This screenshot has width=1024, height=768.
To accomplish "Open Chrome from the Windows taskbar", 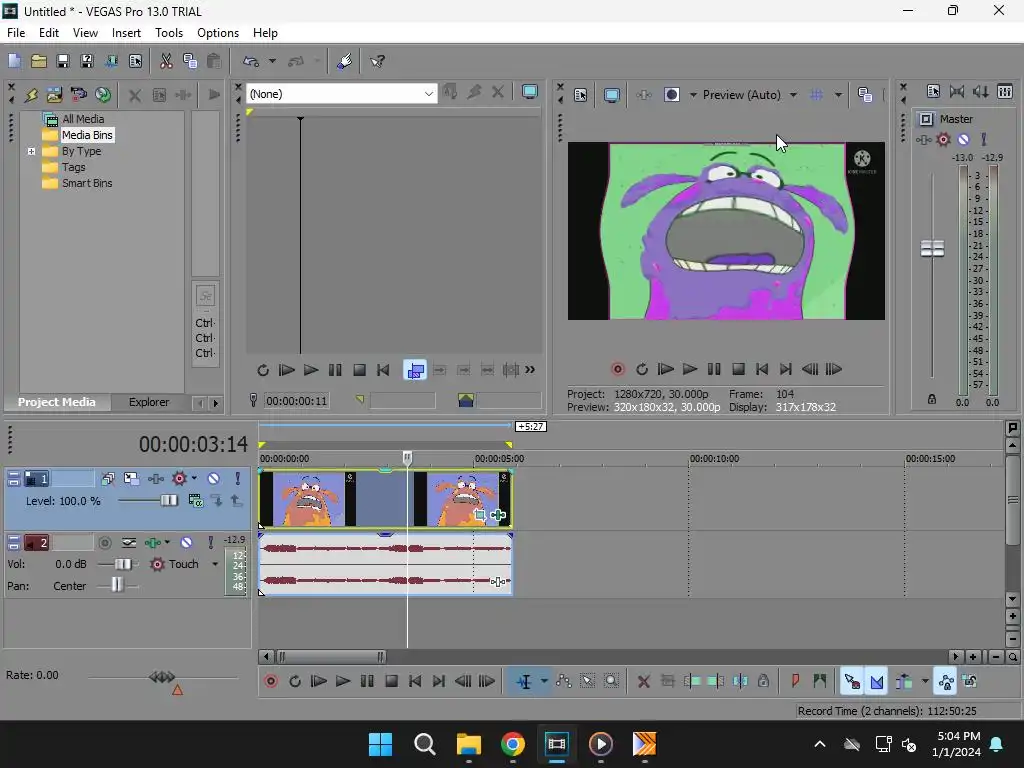I will tap(513, 744).
